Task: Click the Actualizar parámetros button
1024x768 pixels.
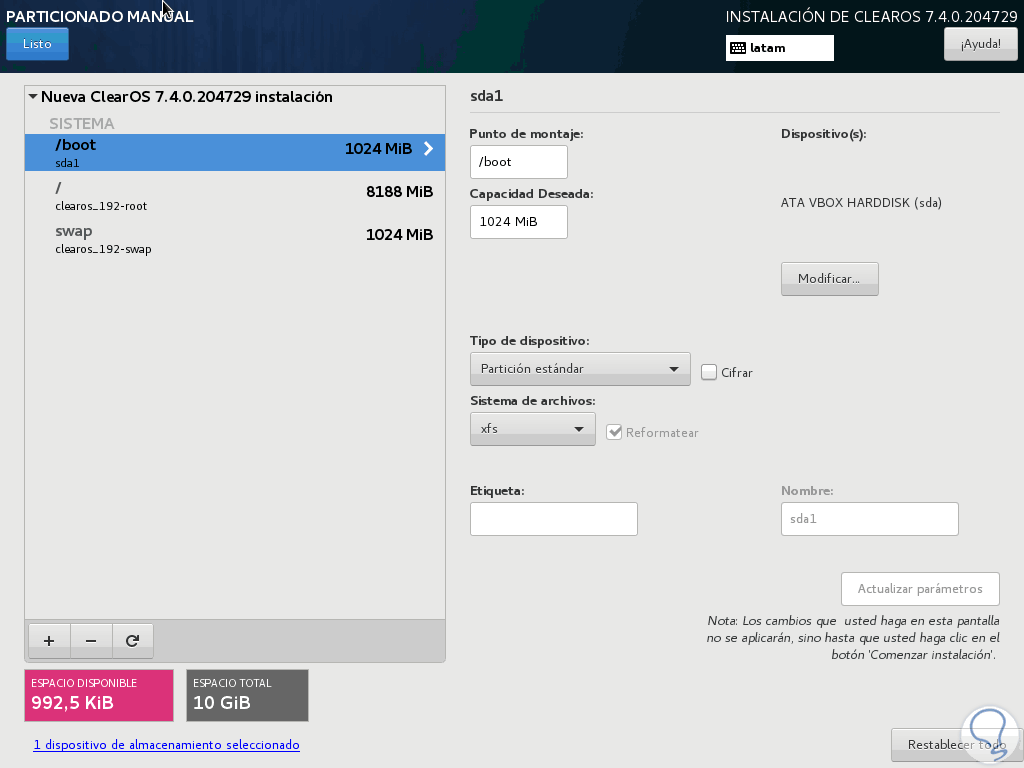Action: (920, 589)
